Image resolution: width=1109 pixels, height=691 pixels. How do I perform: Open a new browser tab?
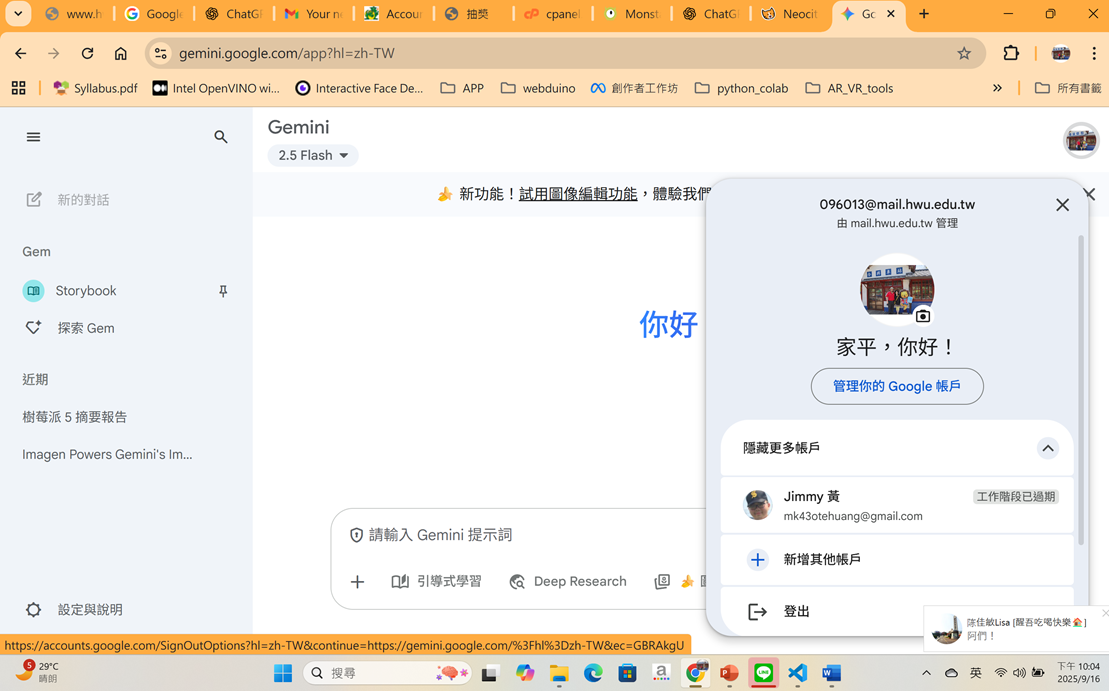[x=924, y=13]
